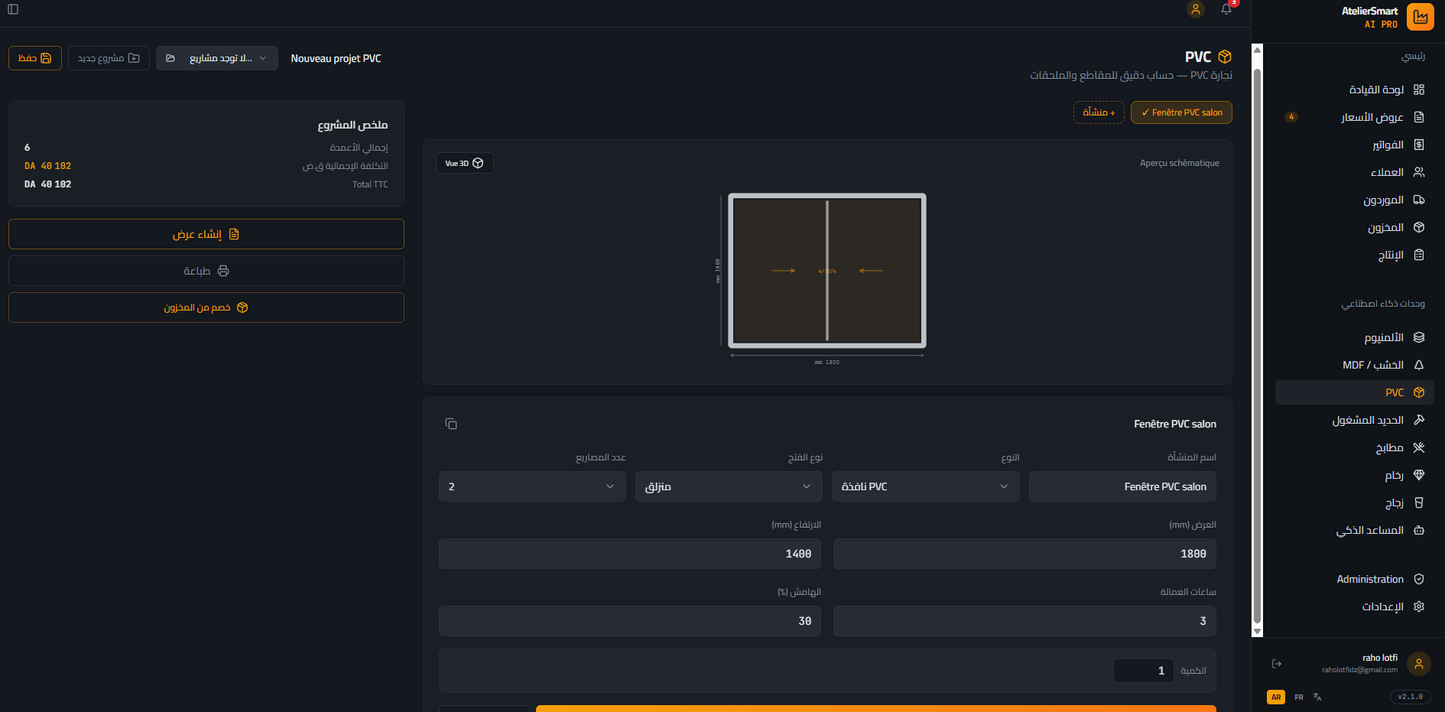This screenshot has height=712, width=1445.
Task: Click the إنشاء عرض button
Action: tap(206, 234)
